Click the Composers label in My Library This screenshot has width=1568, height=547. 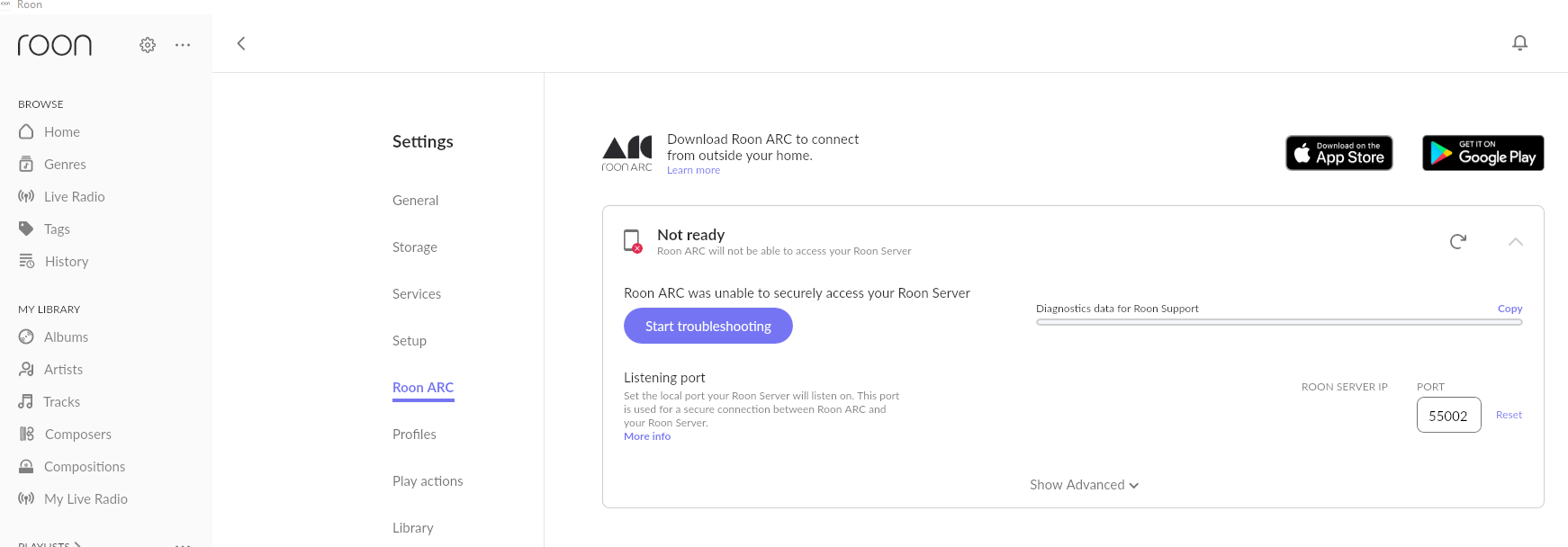(78, 435)
